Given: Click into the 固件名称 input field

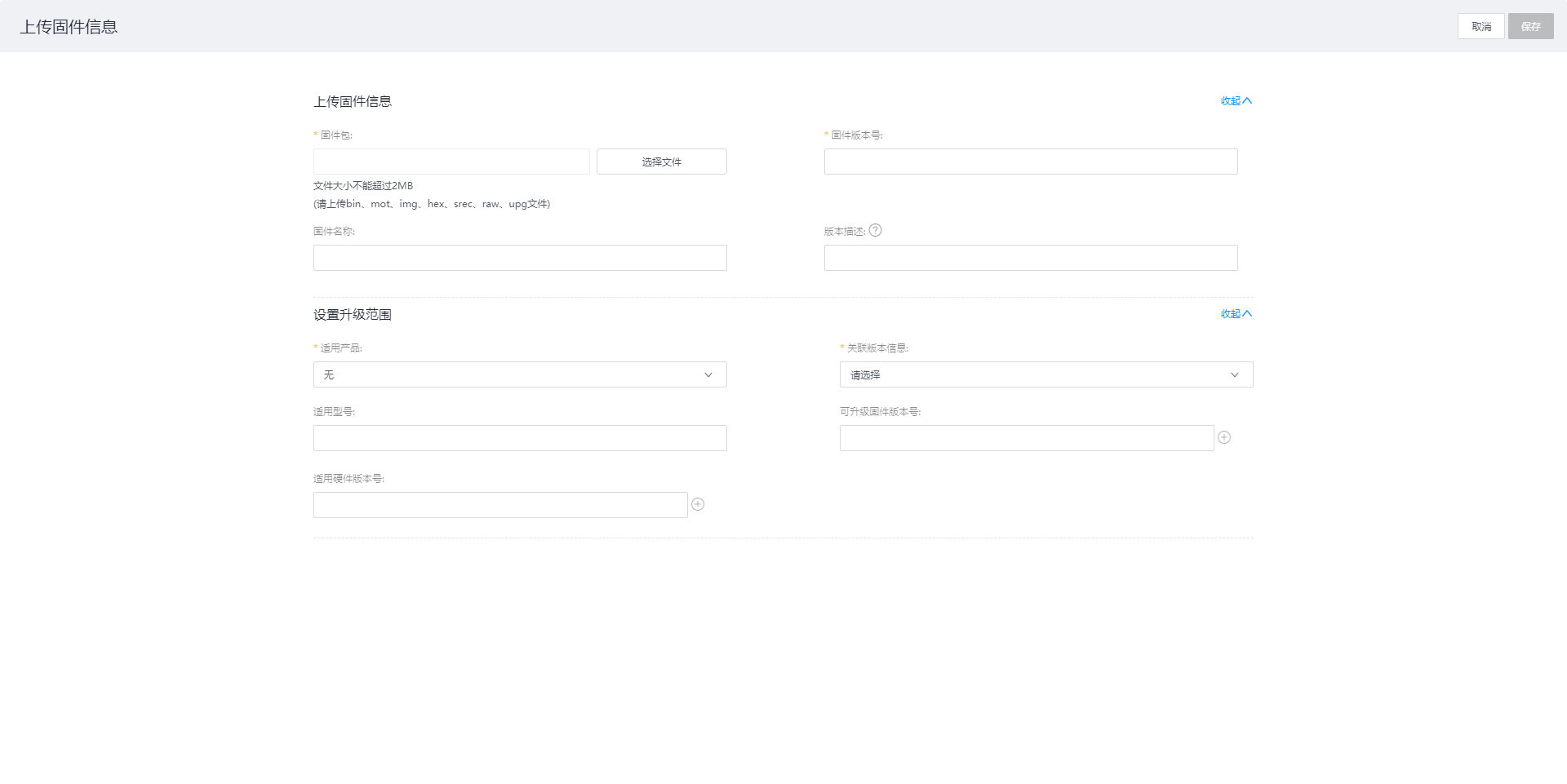Looking at the screenshot, I should click(x=520, y=259).
